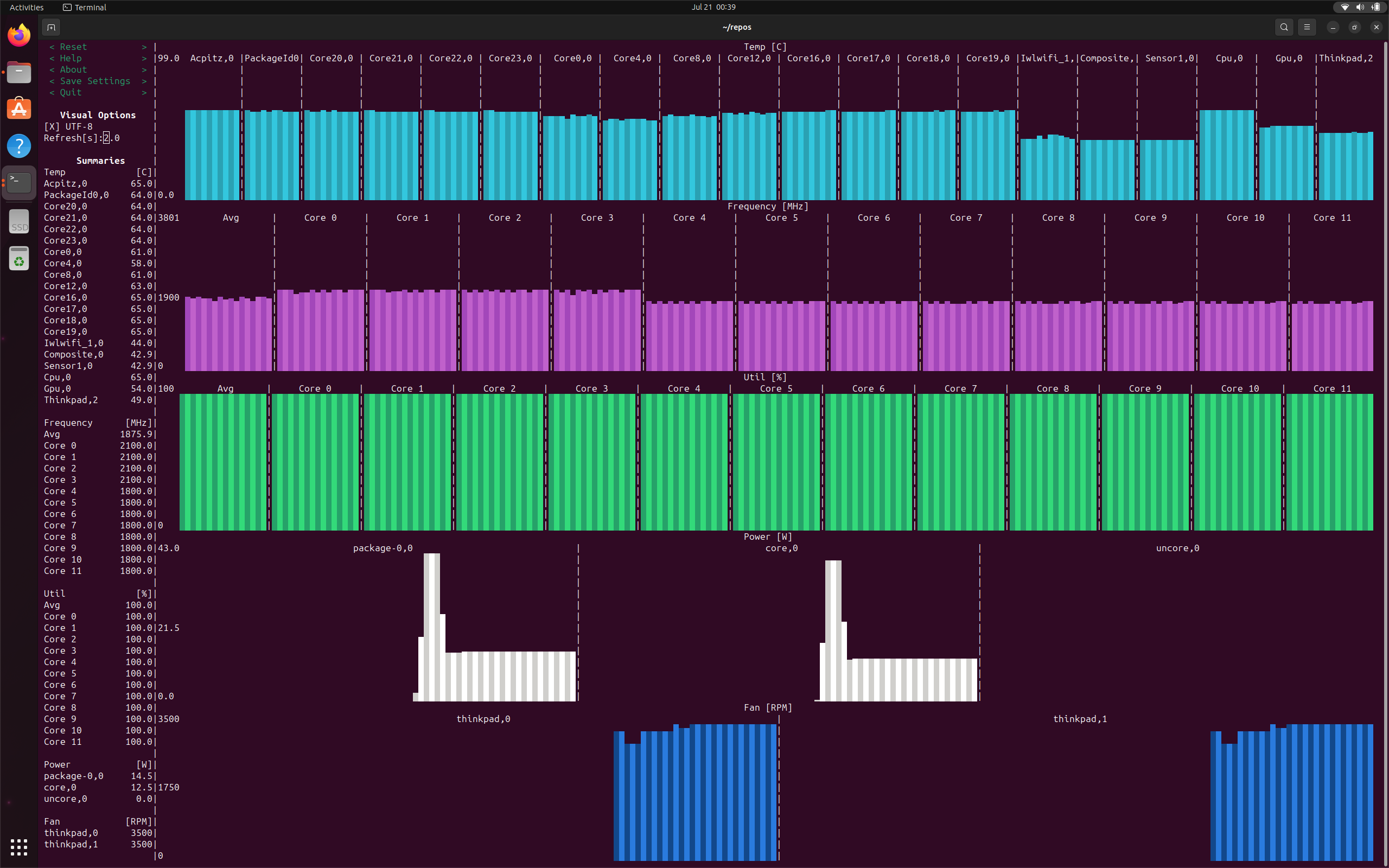Screen dimensions: 1389x868
Task: Click the Terminal app menu in the top bar
Action: point(85,7)
